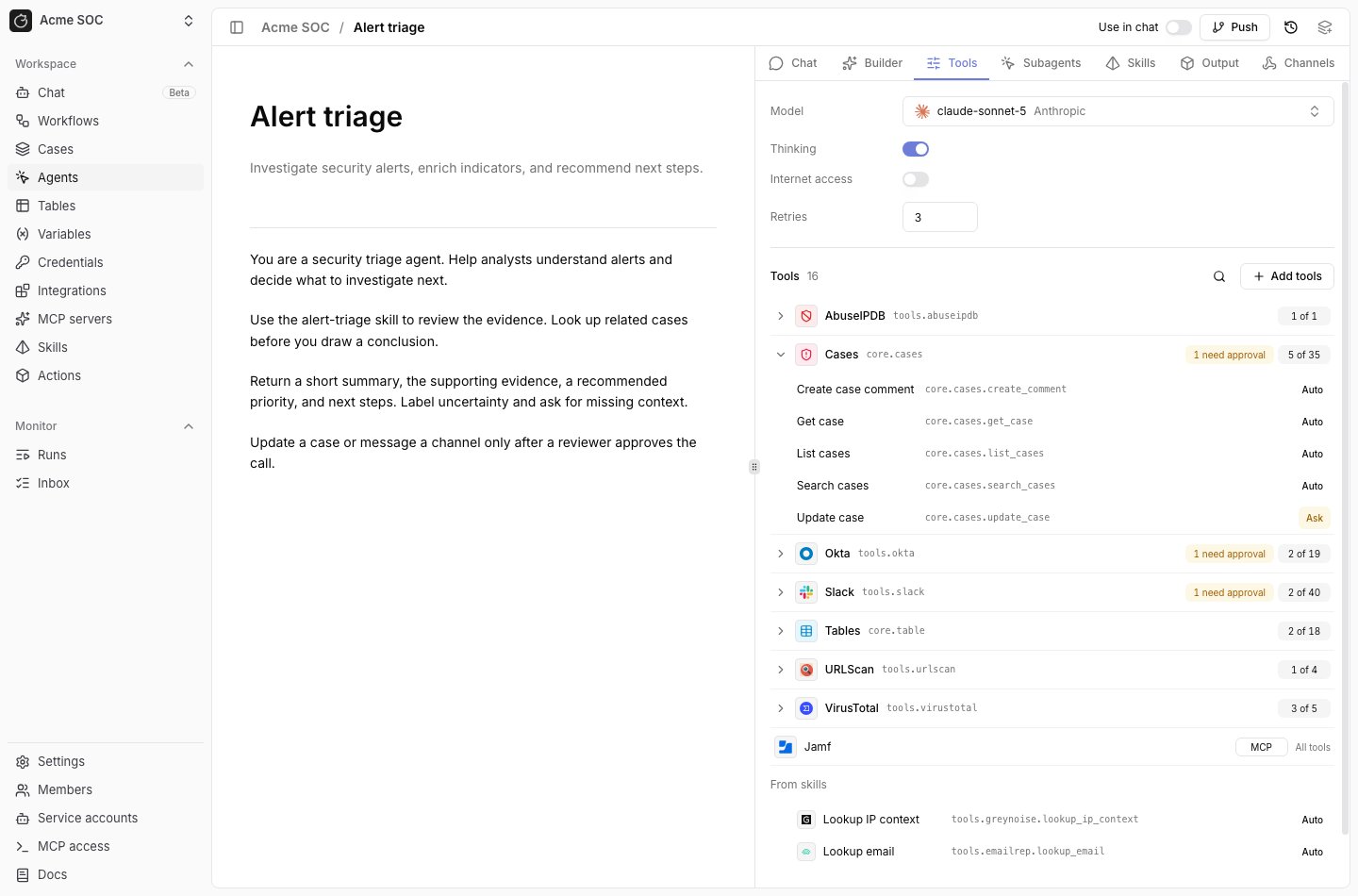Image resolution: width=1358 pixels, height=896 pixels.
Task: Click the Acme SOC breadcrumb link
Action: [295, 27]
